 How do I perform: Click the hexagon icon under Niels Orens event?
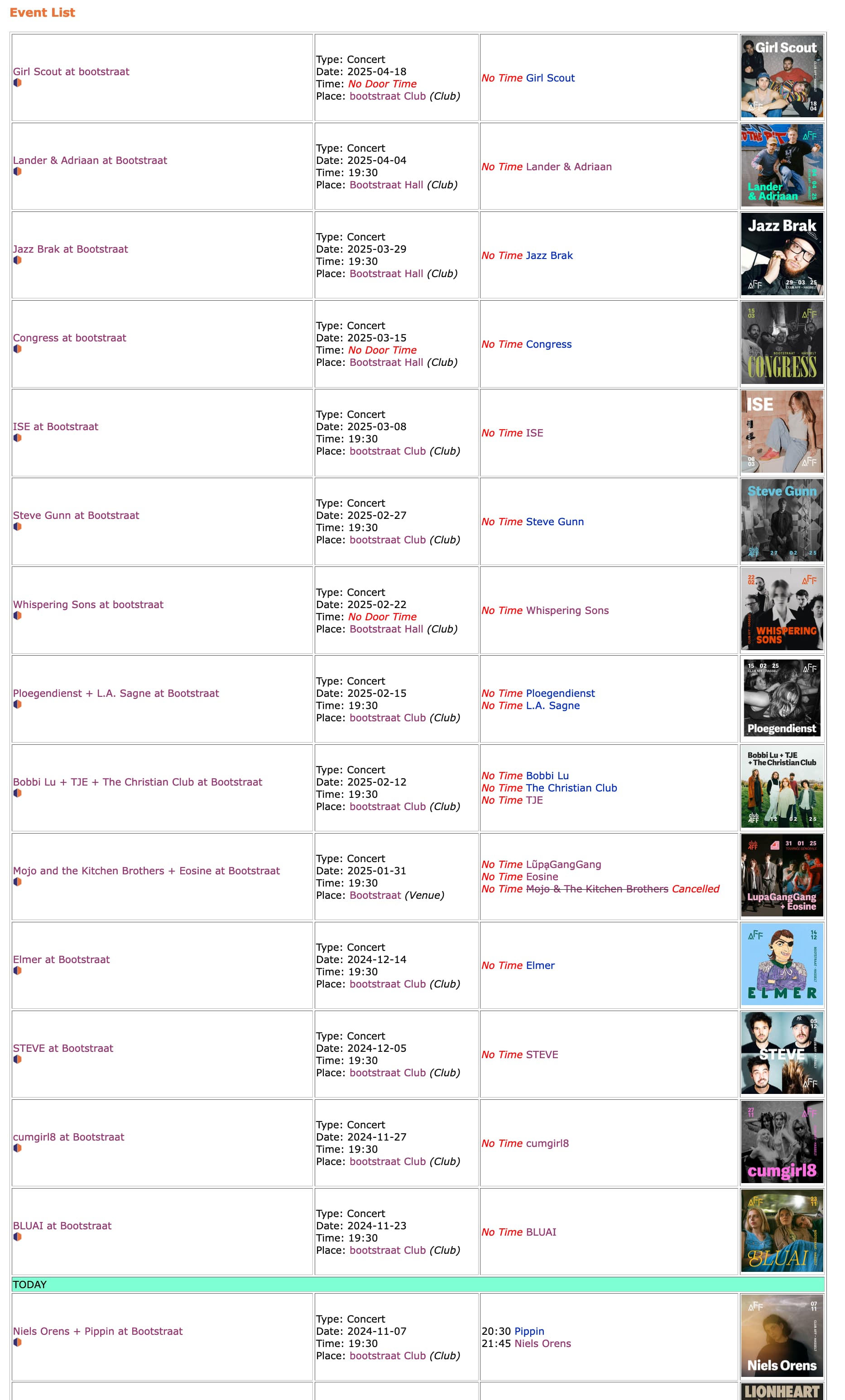pyautogui.click(x=18, y=1342)
